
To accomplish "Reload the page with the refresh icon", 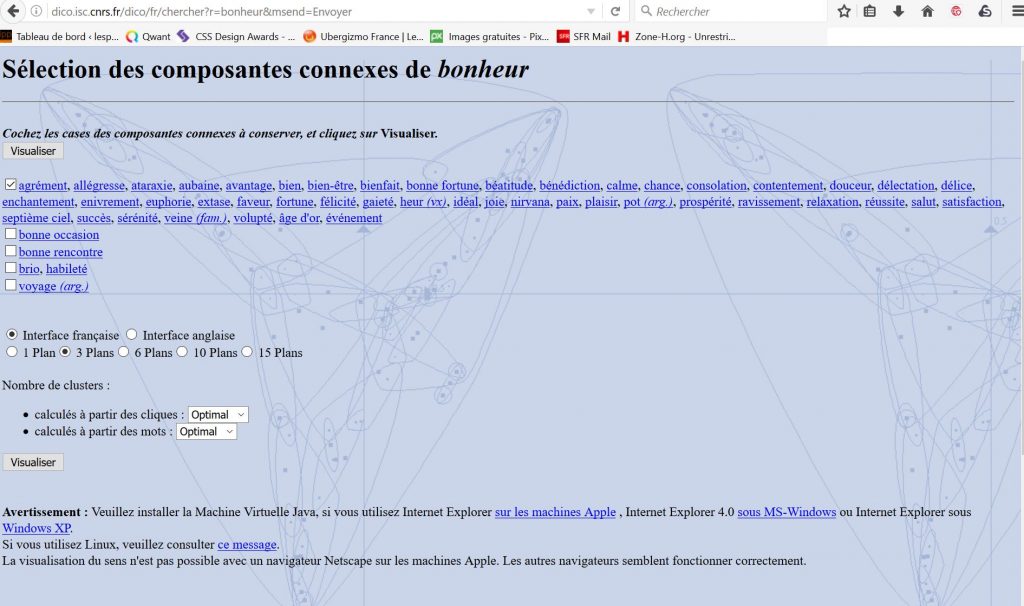I will tap(615, 11).
